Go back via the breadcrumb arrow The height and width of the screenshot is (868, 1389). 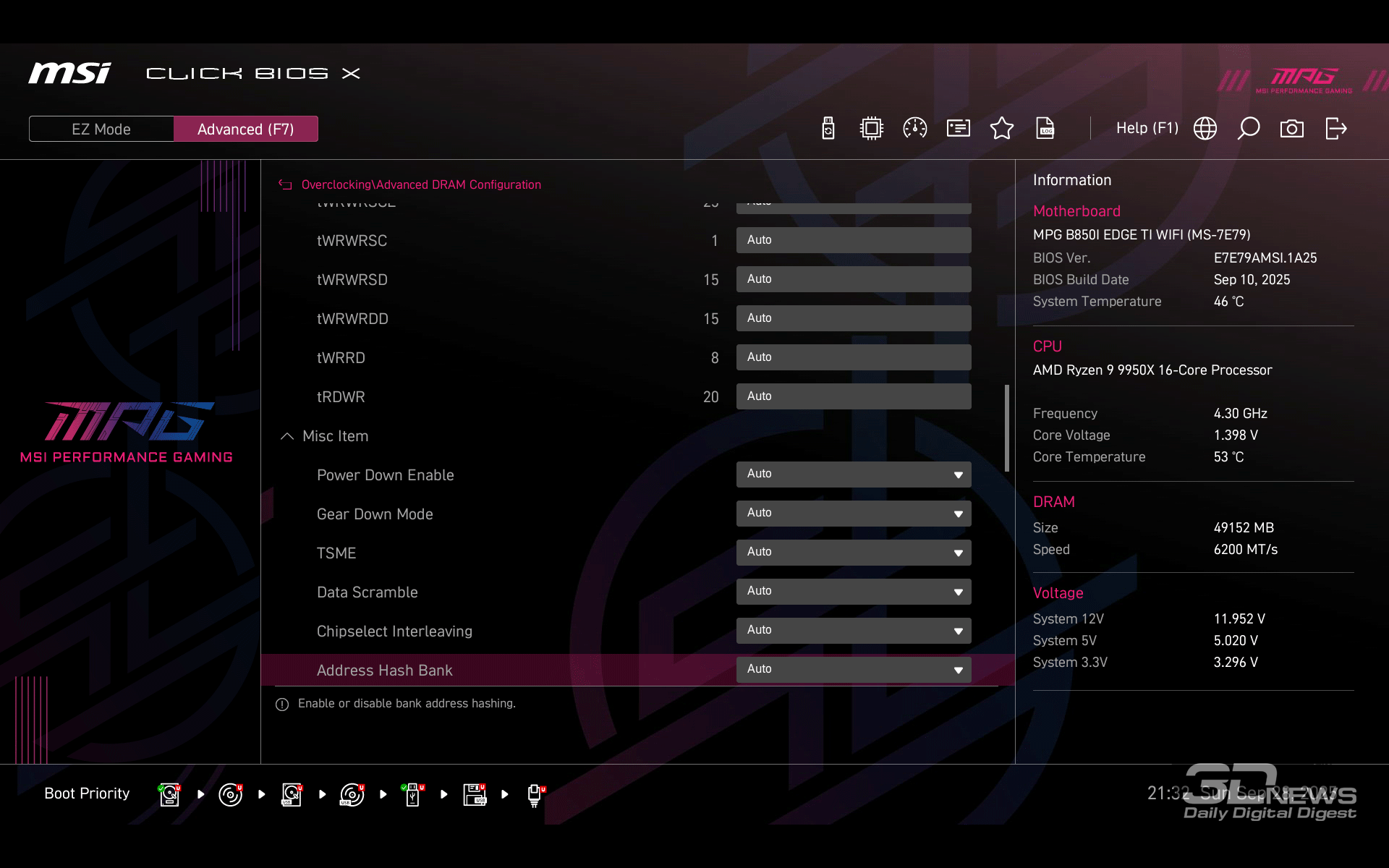coord(285,185)
